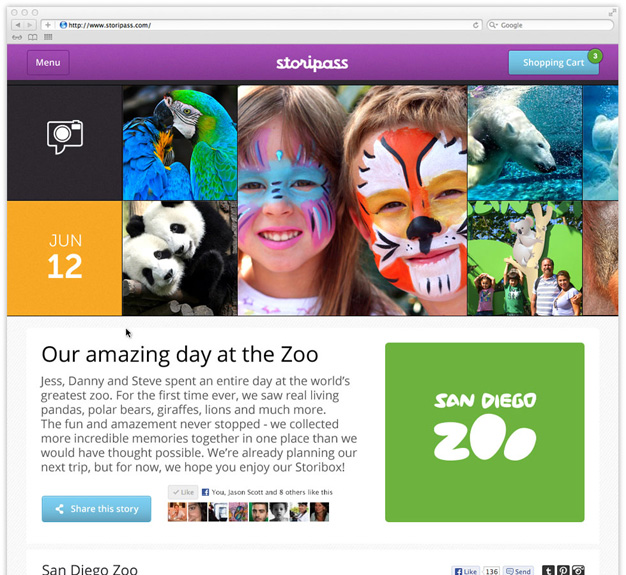Open the Shopping Cart

[553, 62]
